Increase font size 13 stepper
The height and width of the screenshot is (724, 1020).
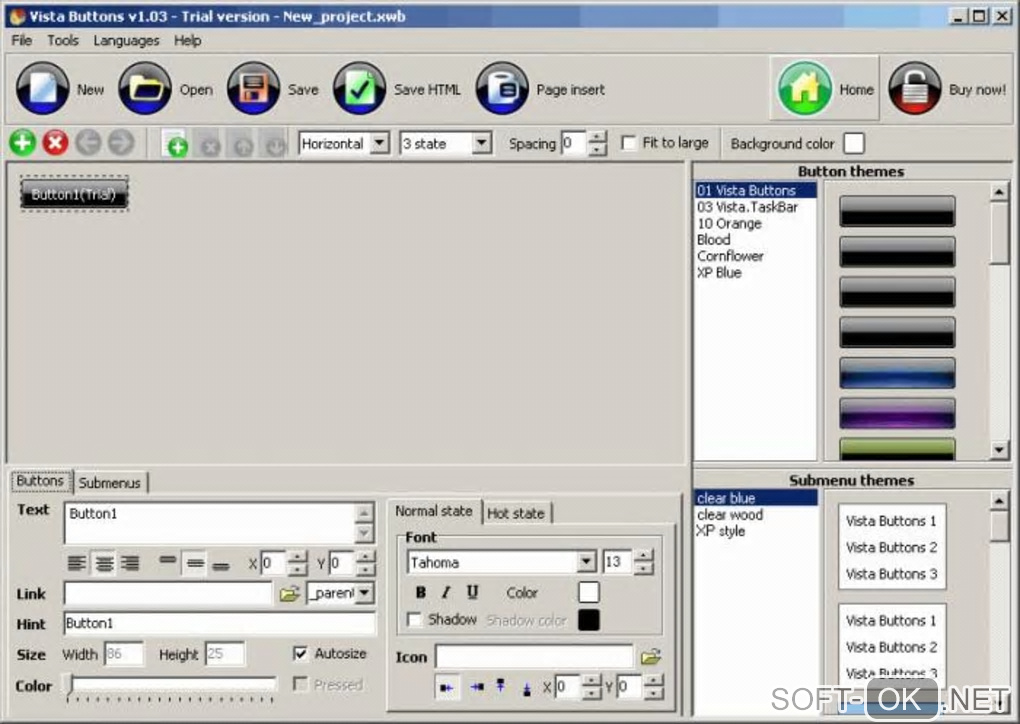(643, 556)
